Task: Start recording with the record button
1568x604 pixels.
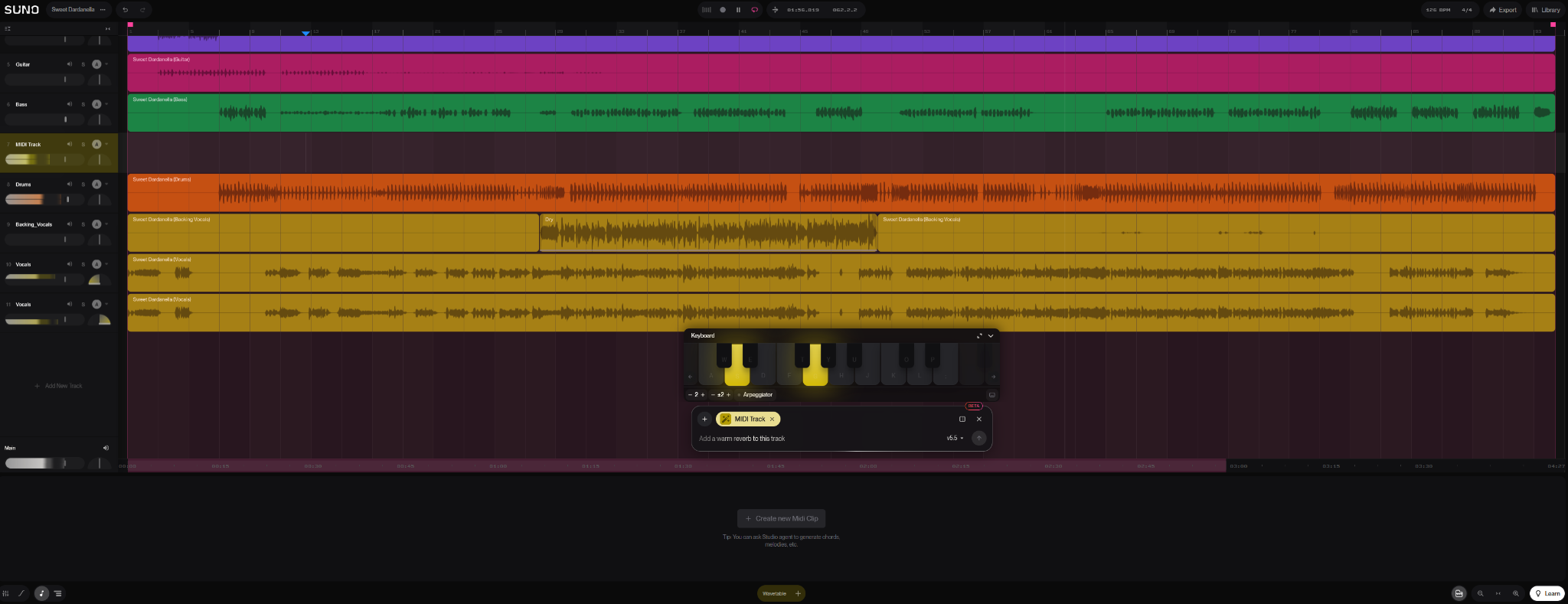Action: coord(723,10)
